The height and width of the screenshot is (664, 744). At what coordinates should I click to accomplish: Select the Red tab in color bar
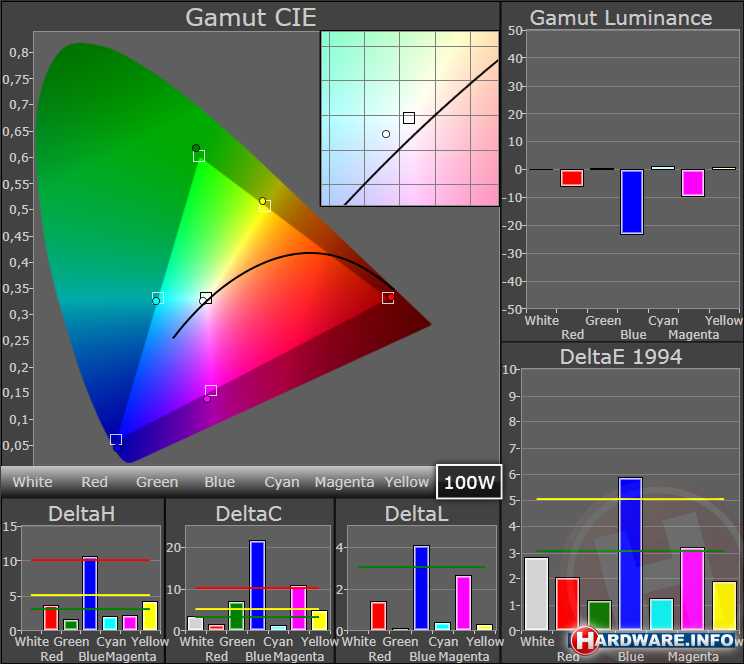coord(94,482)
